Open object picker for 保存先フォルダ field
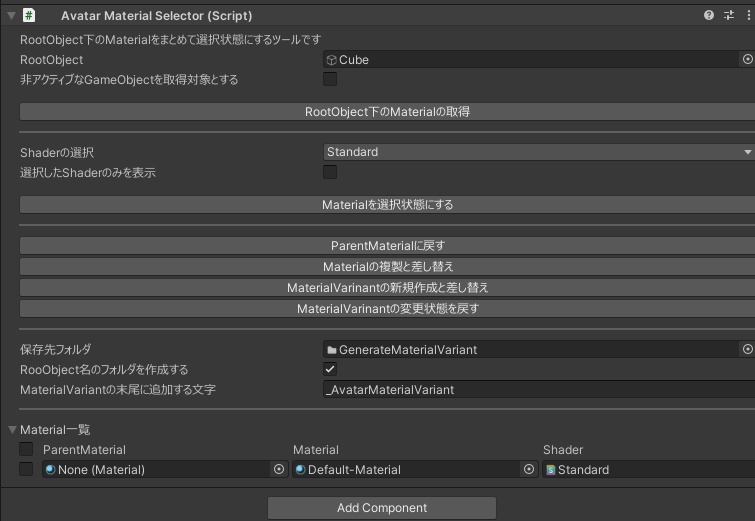Image resolution: width=755 pixels, height=521 pixels. [x=747, y=349]
